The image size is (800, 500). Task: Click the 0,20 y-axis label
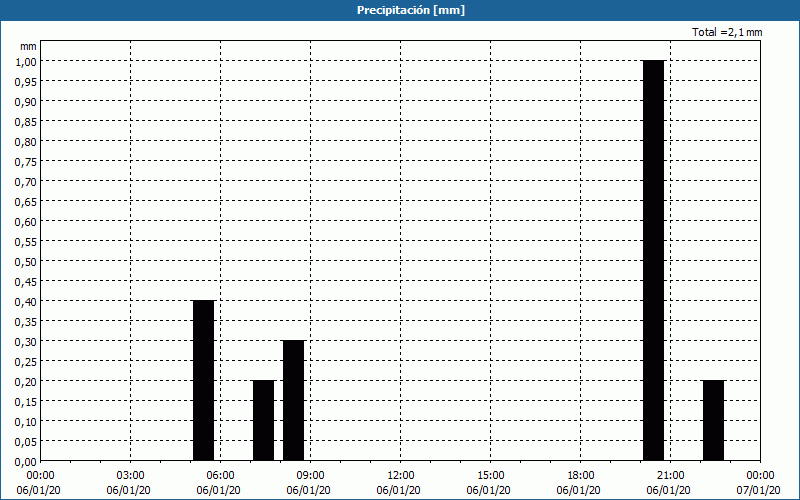click(x=26, y=382)
